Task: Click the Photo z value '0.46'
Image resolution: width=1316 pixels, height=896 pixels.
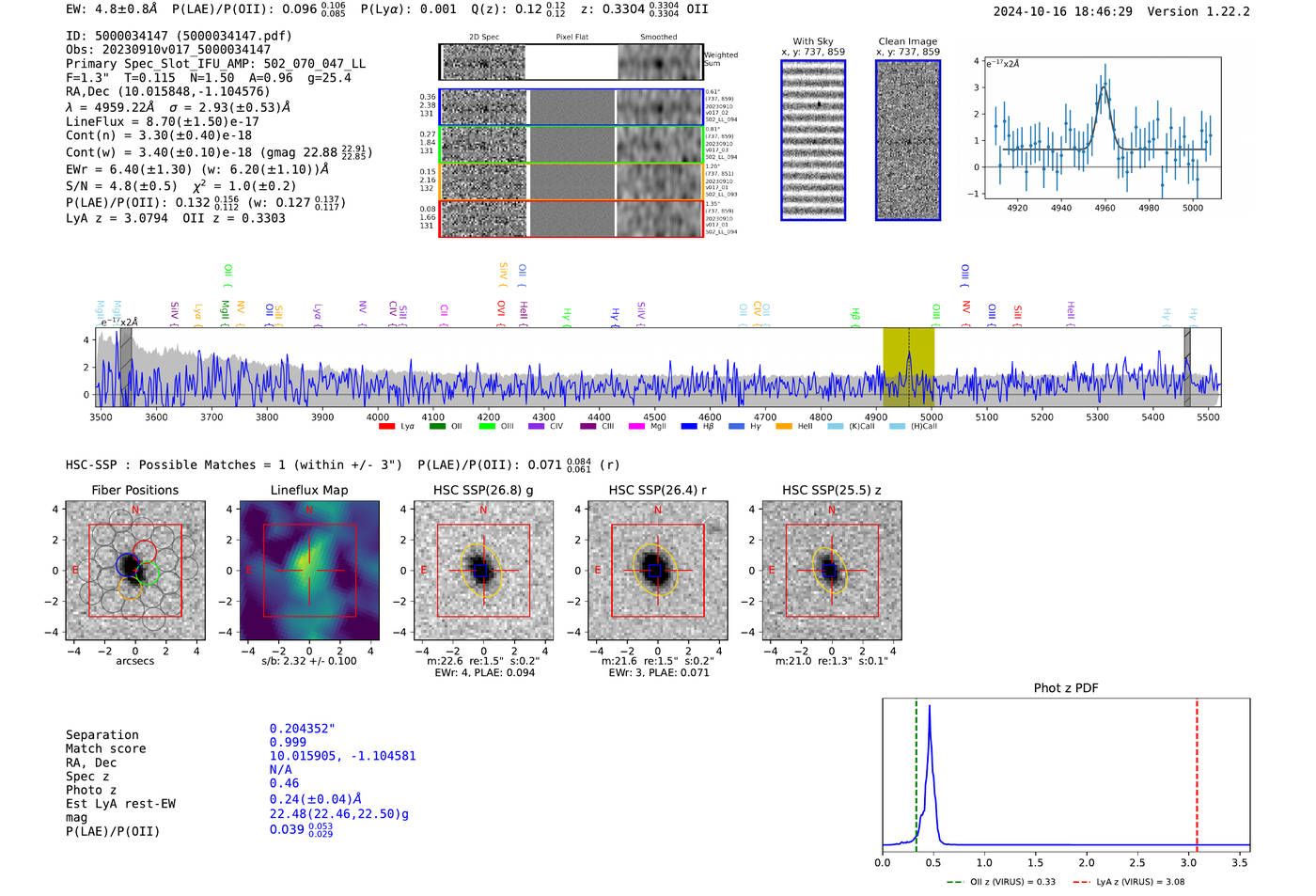Action: pyautogui.click(x=284, y=783)
